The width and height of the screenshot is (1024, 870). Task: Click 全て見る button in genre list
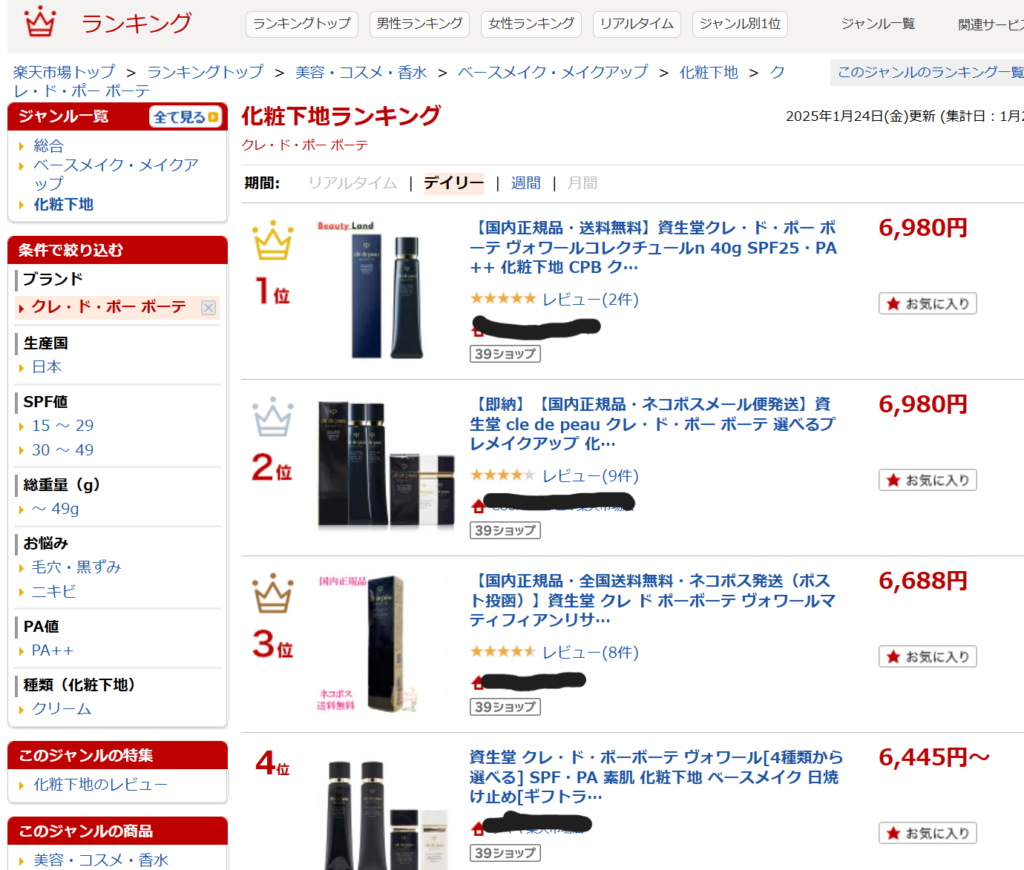click(185, 117)
